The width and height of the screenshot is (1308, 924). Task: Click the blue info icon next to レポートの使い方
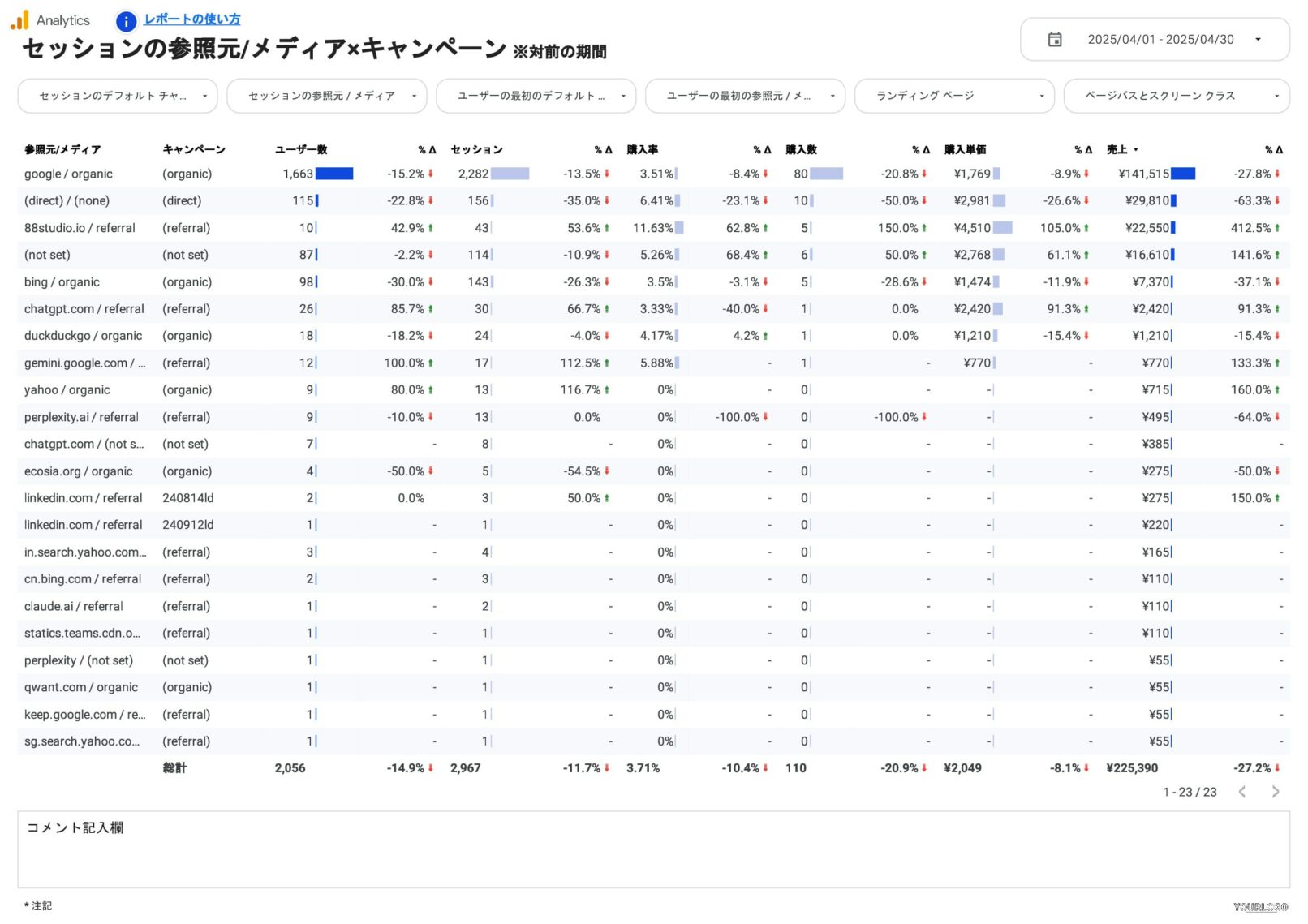click(126, 22)
